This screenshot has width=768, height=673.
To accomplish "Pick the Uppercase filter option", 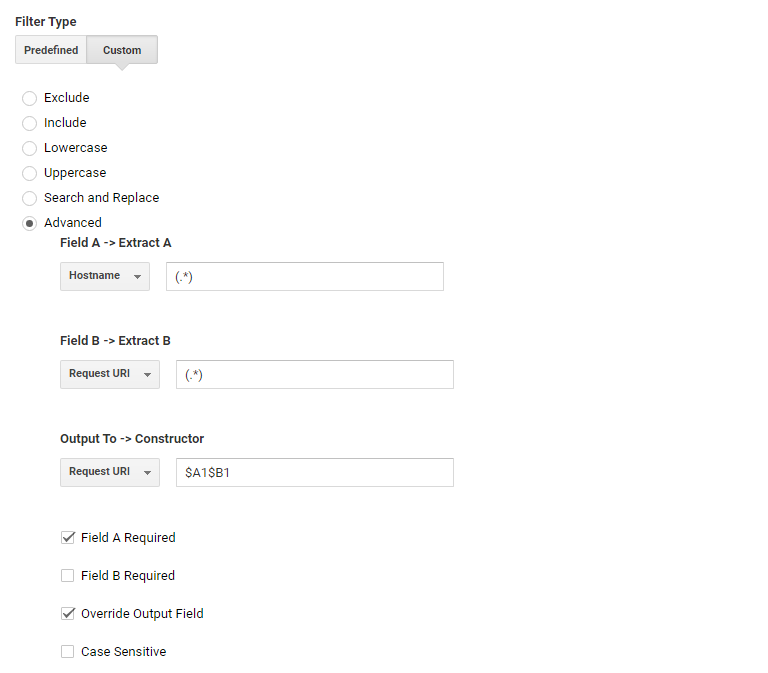I will pos(30,173).
